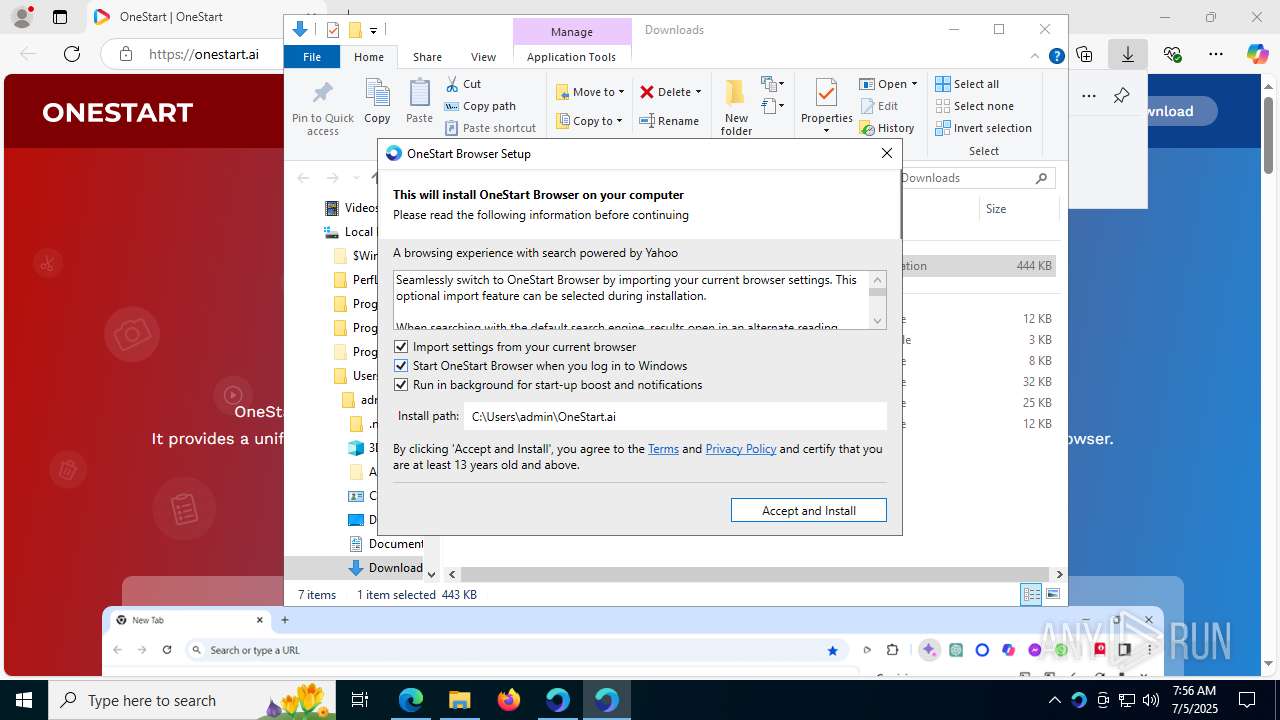The height and width of the screenshot is (720, 1280).
Task: Click Select all in ribbon
Action: (967, 84)
